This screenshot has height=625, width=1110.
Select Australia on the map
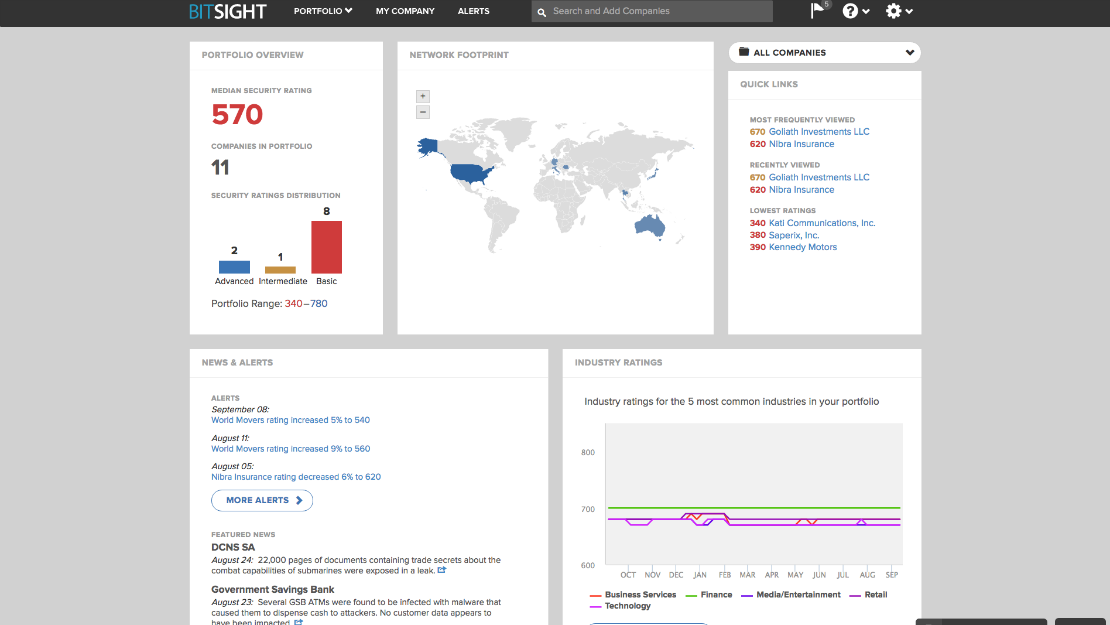649,226
